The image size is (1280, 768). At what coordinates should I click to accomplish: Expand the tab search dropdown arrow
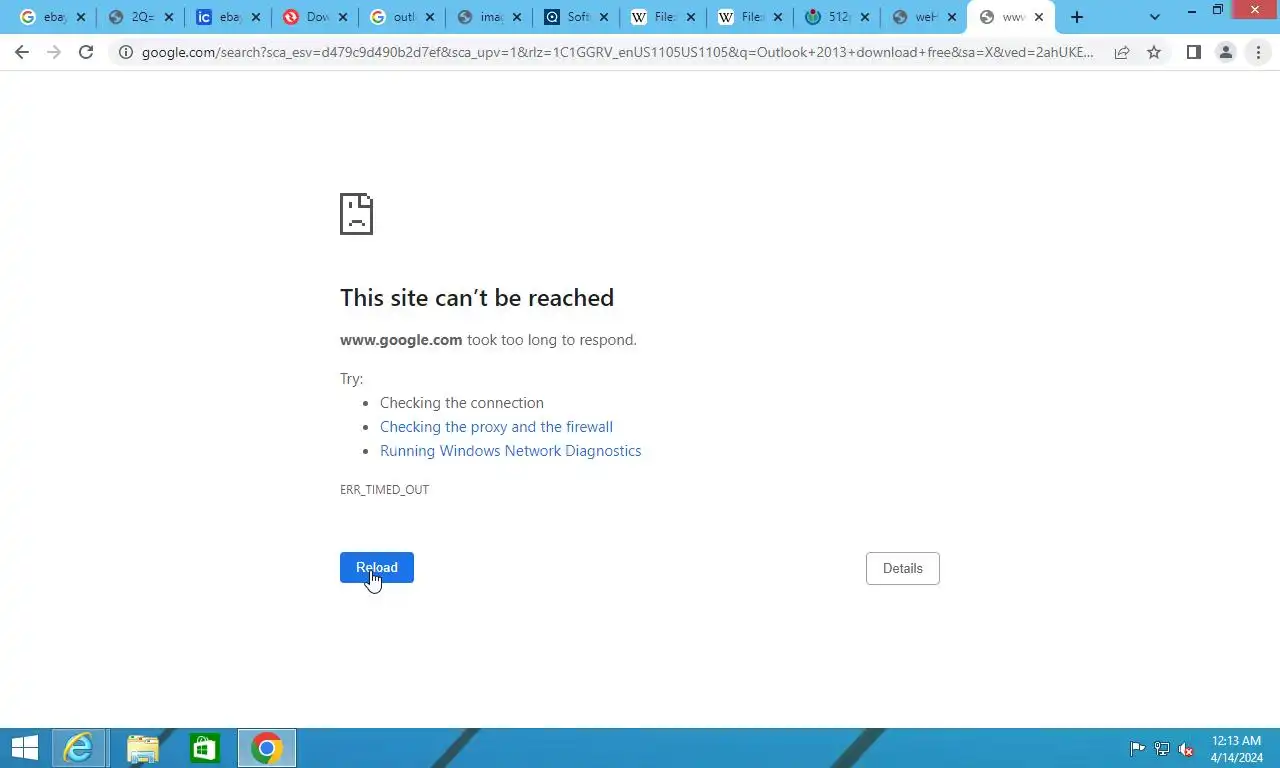coord(1154,17)
